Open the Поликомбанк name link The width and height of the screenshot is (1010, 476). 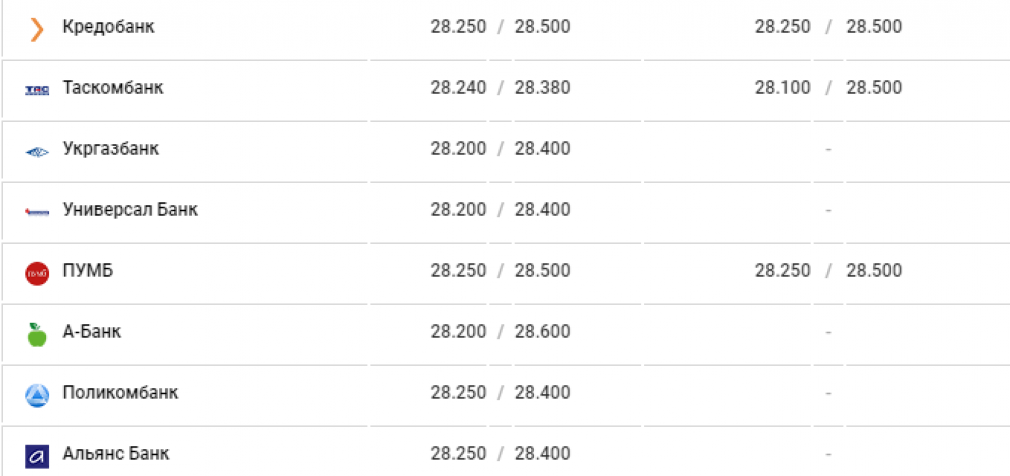click(x=120, y=392)
